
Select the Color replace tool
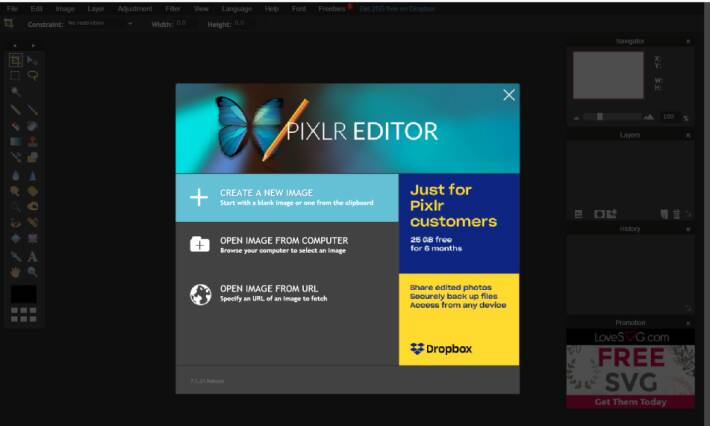(15, 158)
